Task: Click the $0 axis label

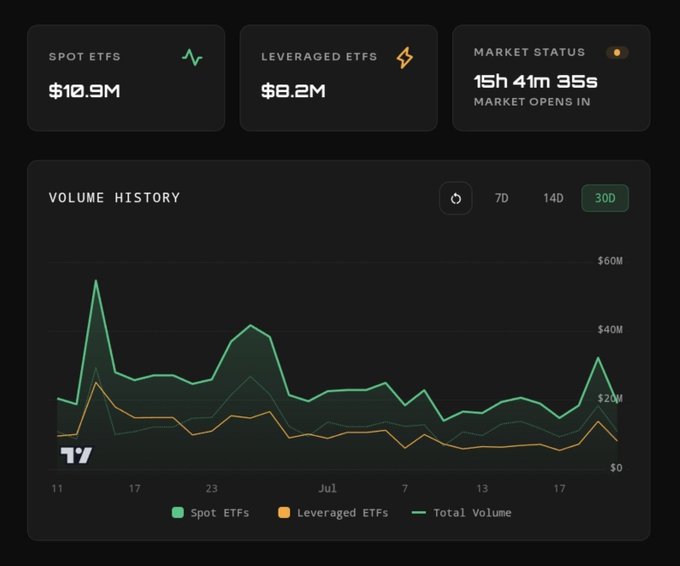Action: pyautogui.click(x=616, y=468)
